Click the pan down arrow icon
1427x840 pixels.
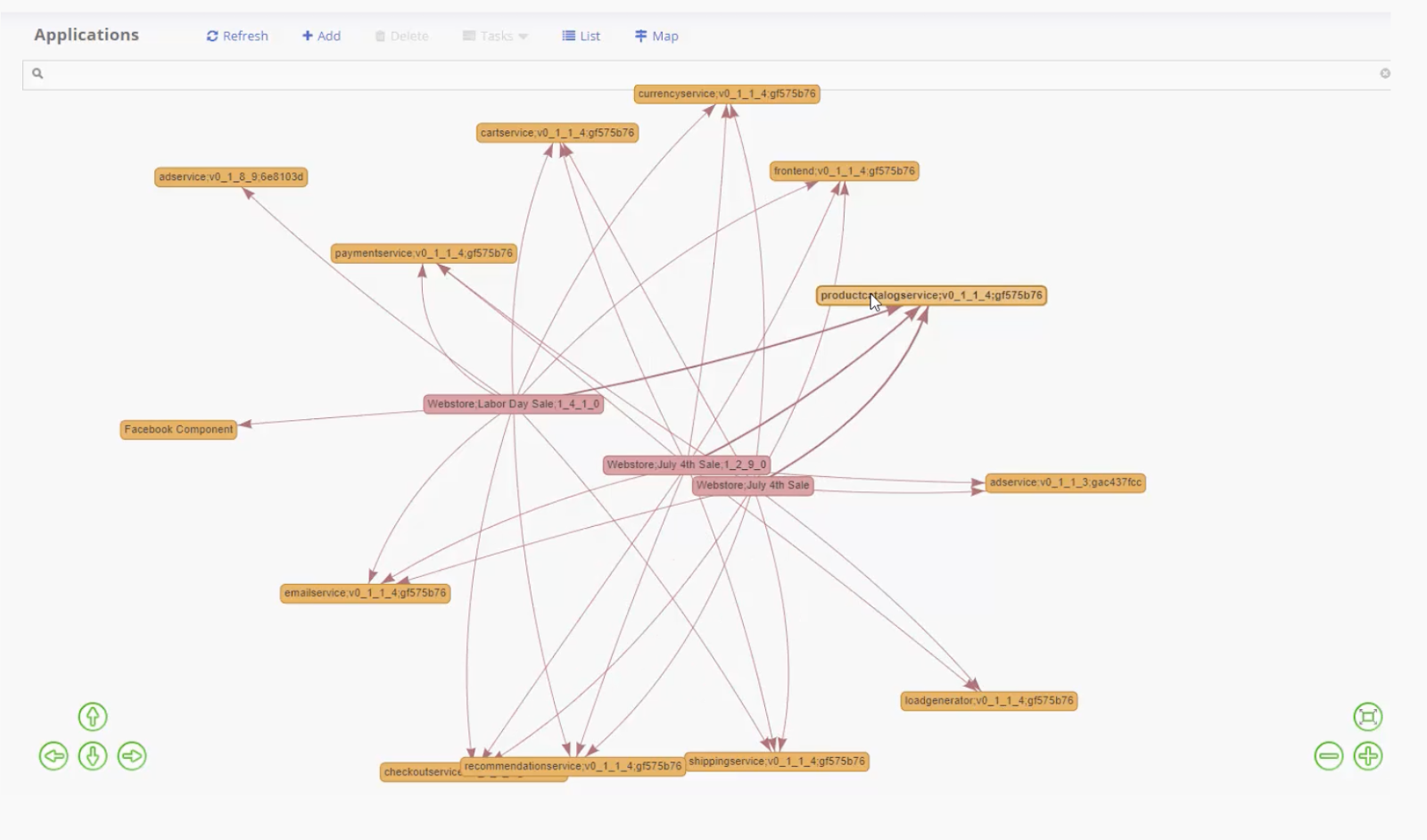click(x=93, y=756)
